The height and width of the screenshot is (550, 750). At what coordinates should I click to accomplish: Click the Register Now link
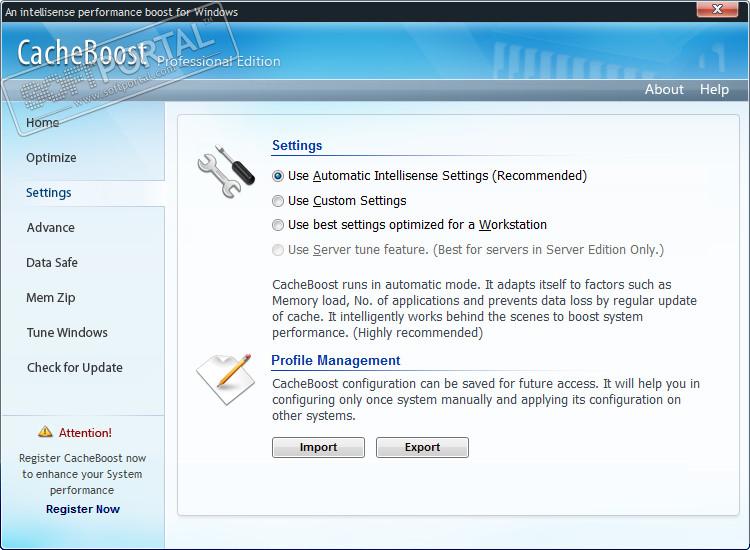pos(83,509)
